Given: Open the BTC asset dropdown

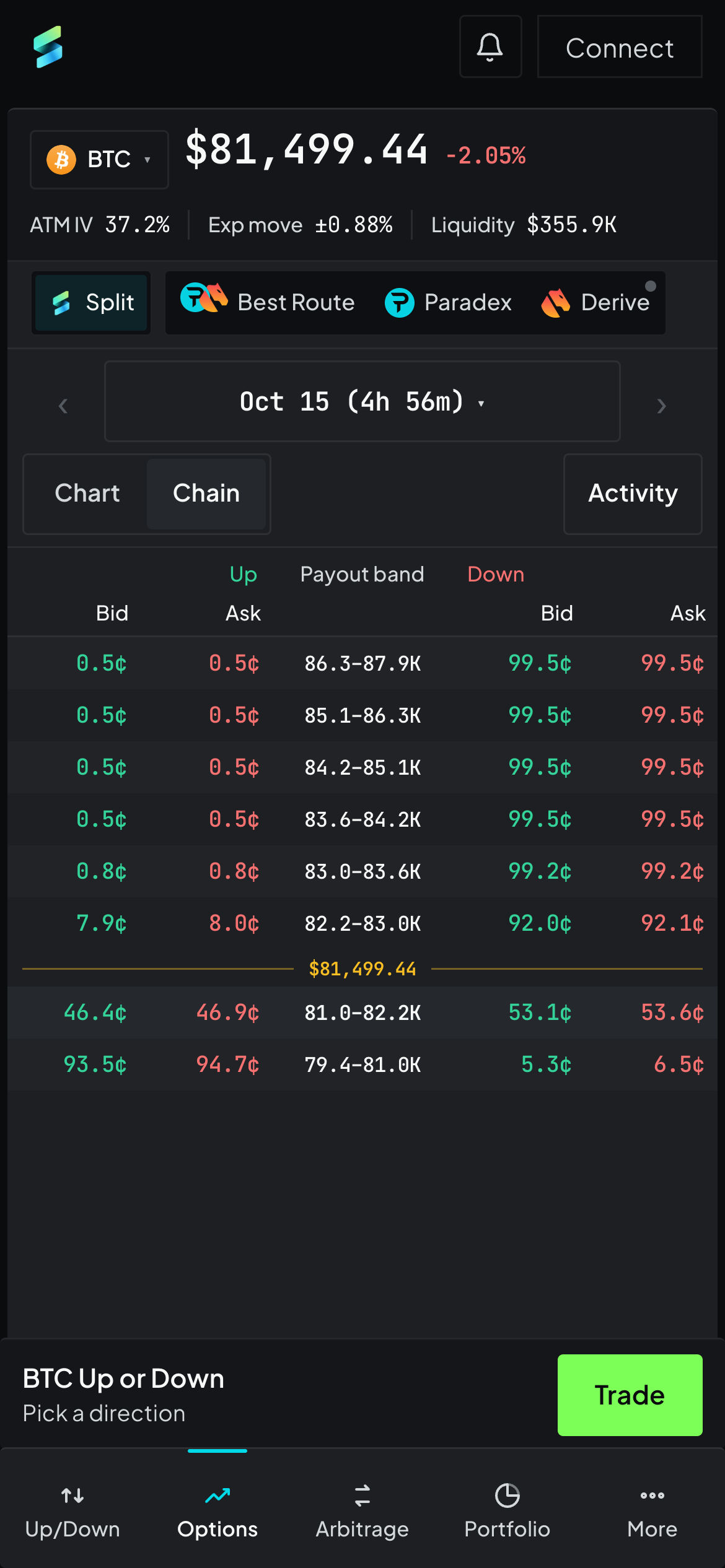Looking at the screenshot, I should 99,160.
